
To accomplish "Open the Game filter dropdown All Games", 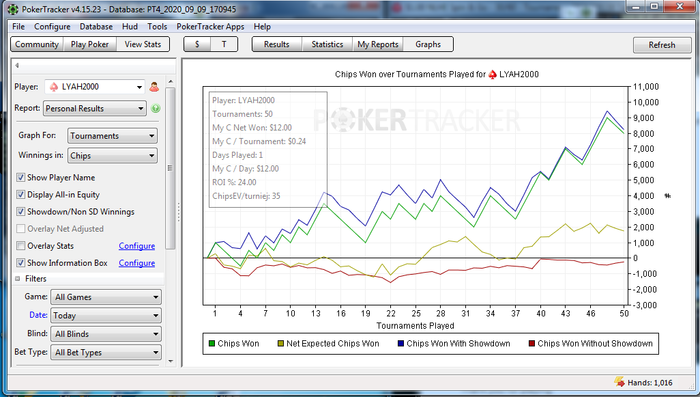I will [106, 297].
